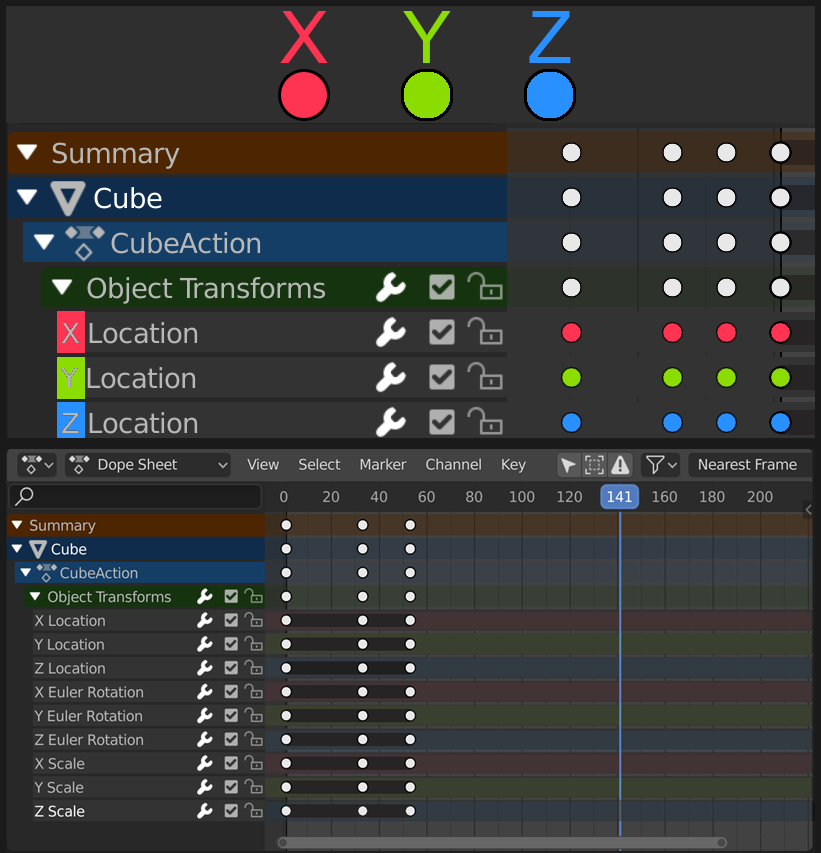Click the wrench on the enlarged Object Transforms row
821x853 pixels.
point(391,287)
